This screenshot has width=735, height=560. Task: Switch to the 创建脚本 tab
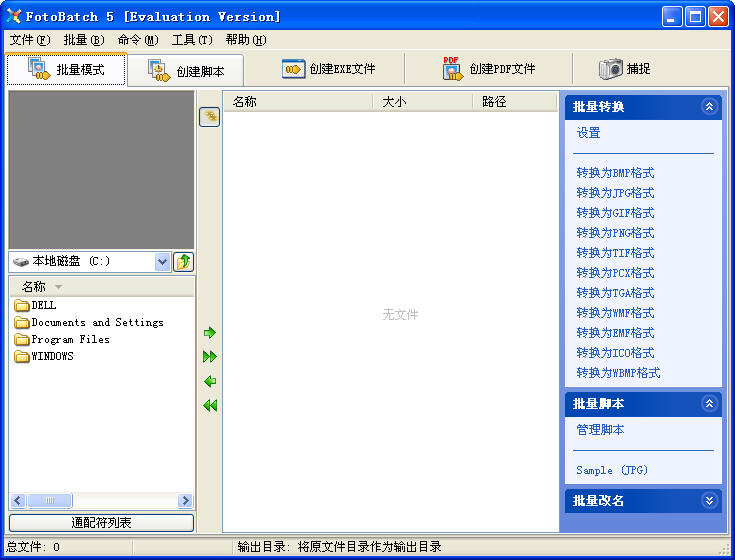tap(186, 71)
